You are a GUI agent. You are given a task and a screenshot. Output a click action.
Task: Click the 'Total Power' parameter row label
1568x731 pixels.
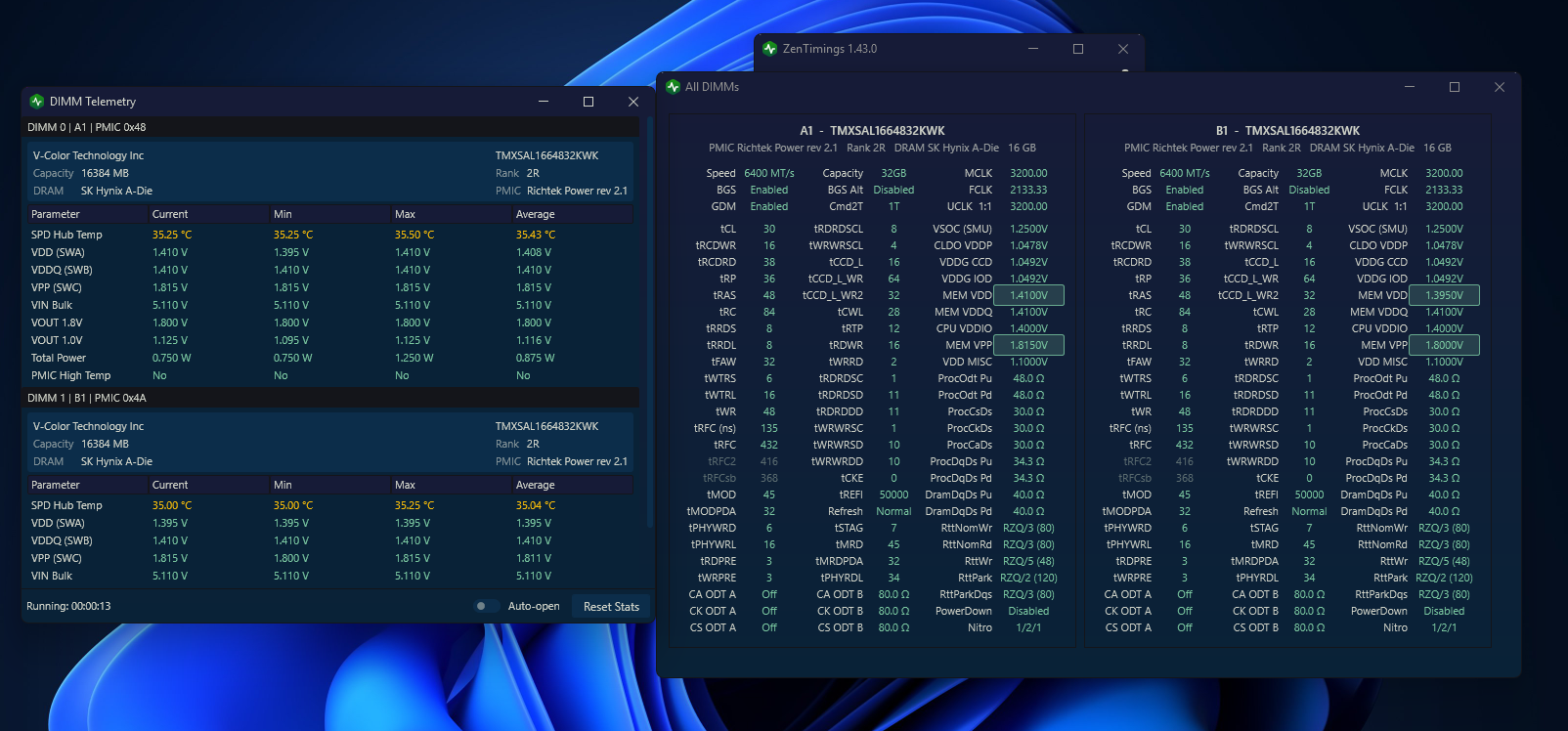point(59,358)
